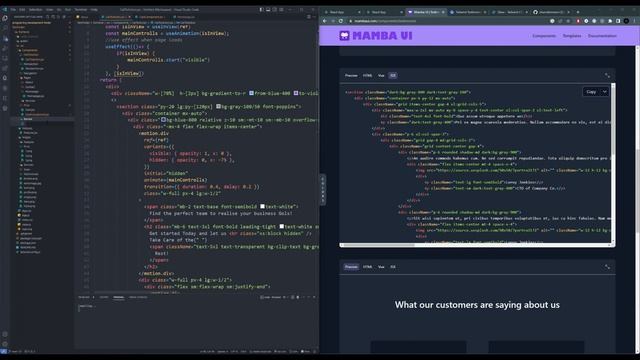This screenshot has width=640, height=360.
Task: Open the Templates link in Mamba UI header
Action: pyautogui.click(x=572, y=36)
